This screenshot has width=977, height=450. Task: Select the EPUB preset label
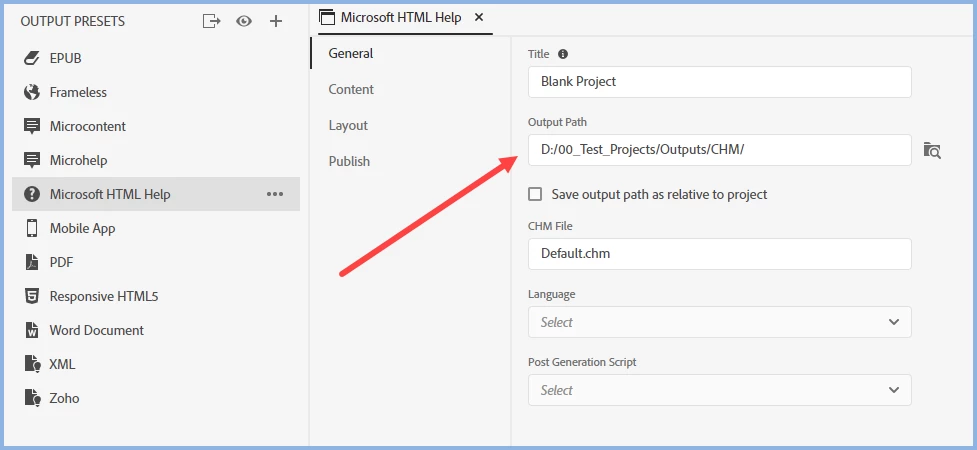(65, 59)
